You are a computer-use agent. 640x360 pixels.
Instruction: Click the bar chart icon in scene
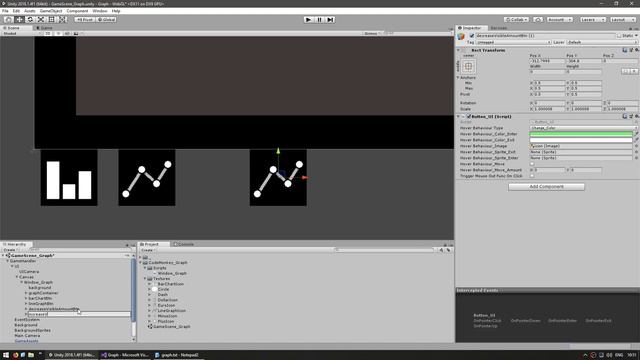69,178
